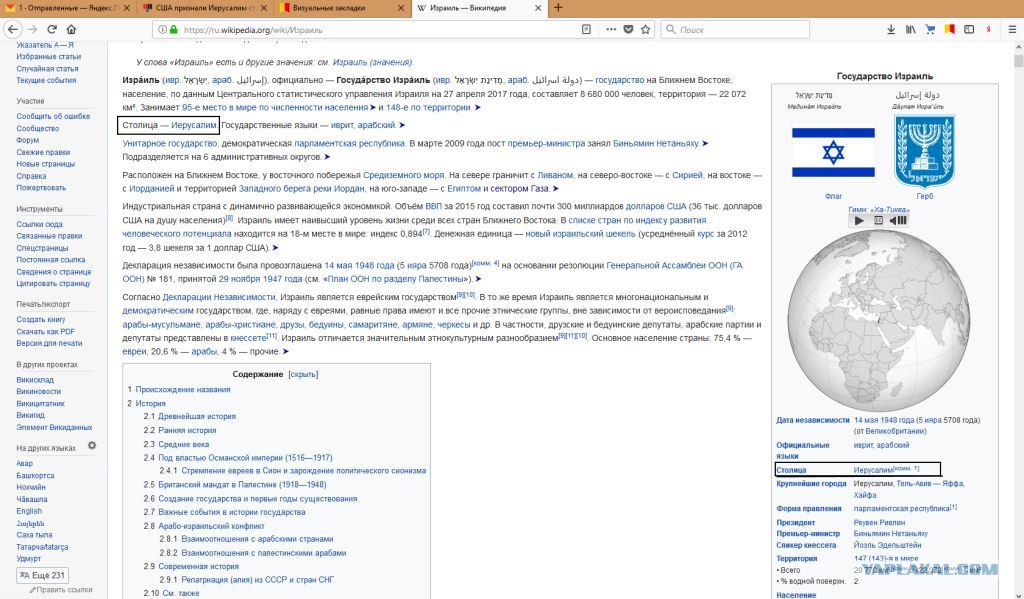The image size is (1024, 599).
Task: Expand more languages with Ещё 231
Action: tap(42, 575)
